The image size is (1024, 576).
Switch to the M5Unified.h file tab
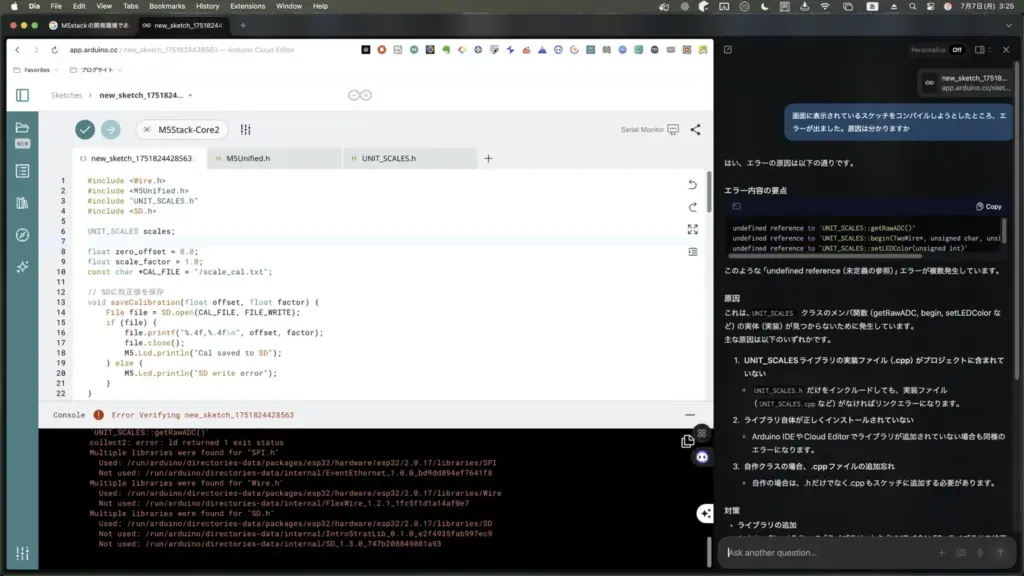click(274, 158)
